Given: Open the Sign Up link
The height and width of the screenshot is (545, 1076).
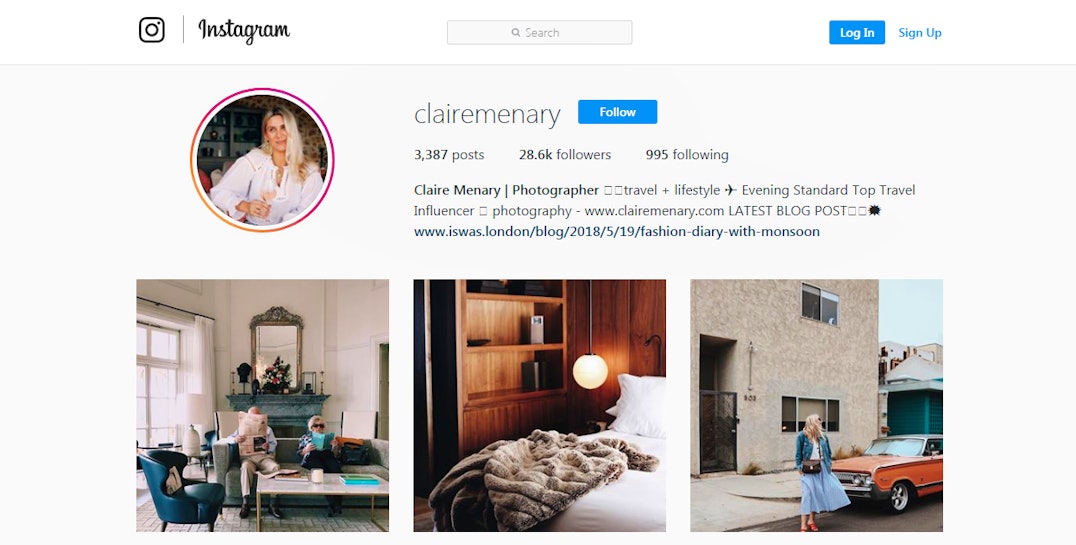Looking at the screenshot, I should point(920,32).
